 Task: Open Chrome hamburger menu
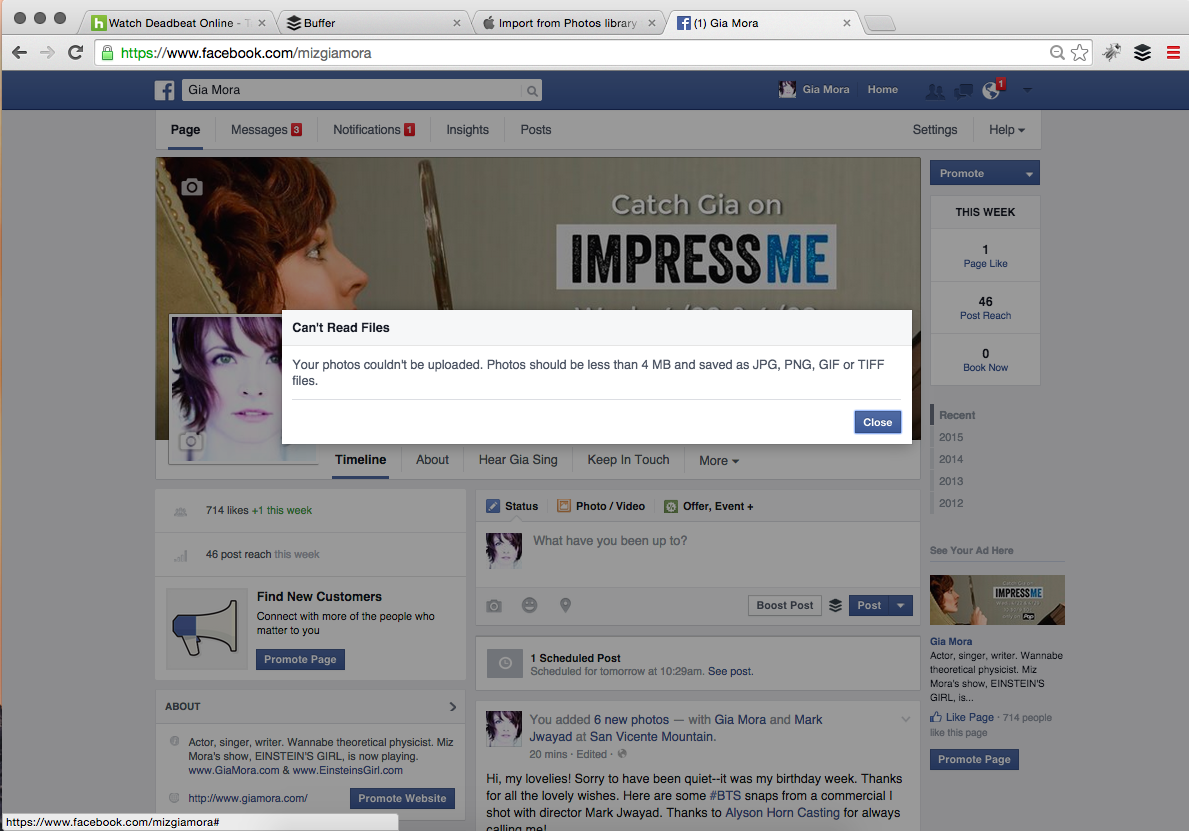pos(1173,52)
